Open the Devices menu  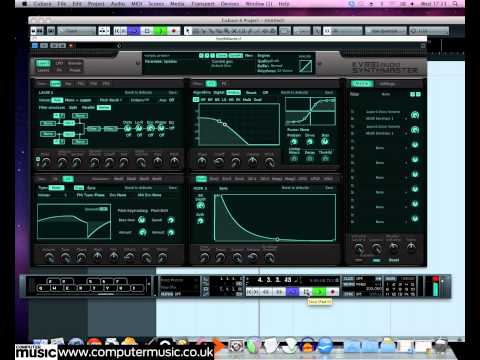click(230, 4)
